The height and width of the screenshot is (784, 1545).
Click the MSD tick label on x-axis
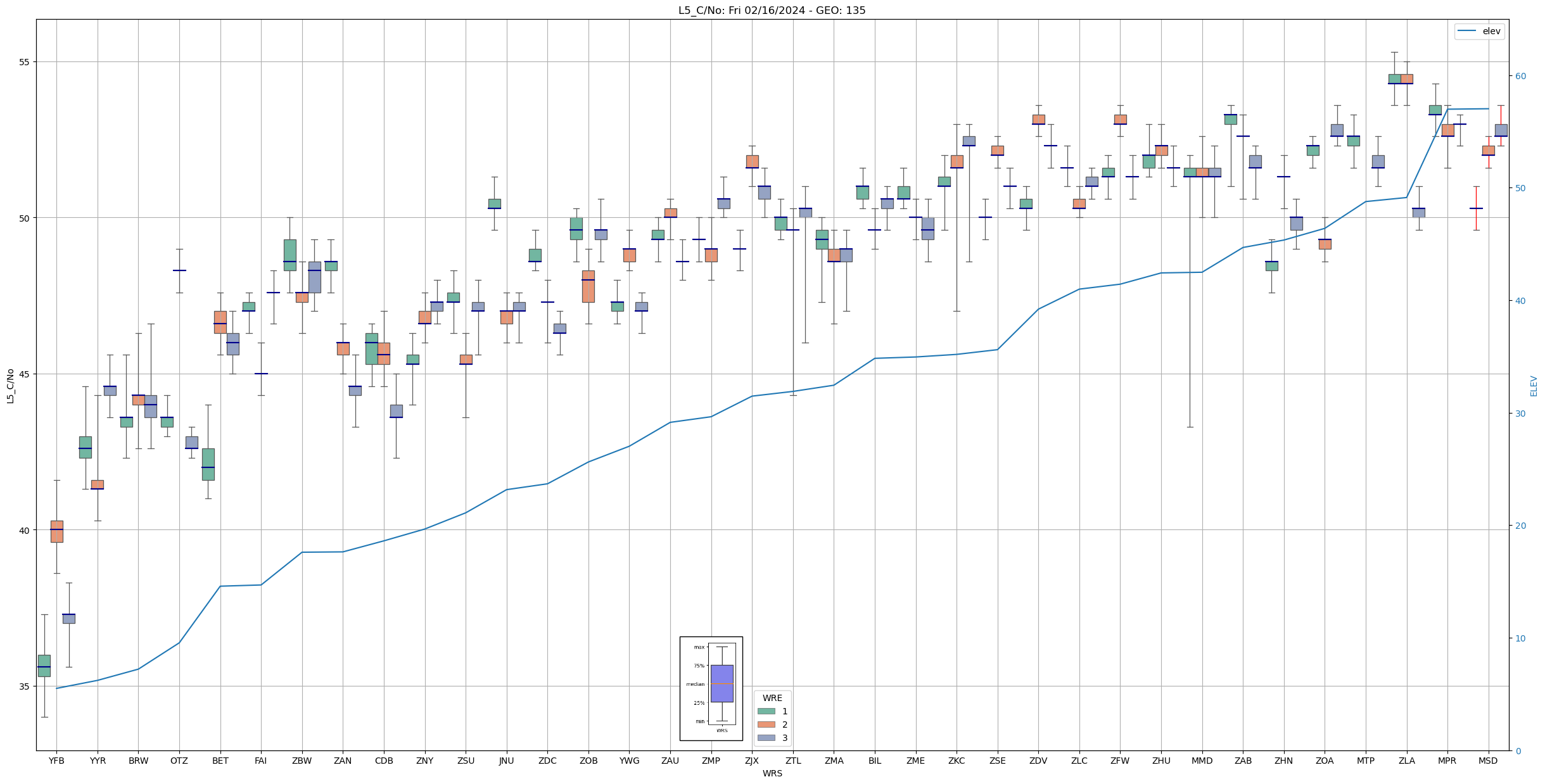click(1488, 761)
